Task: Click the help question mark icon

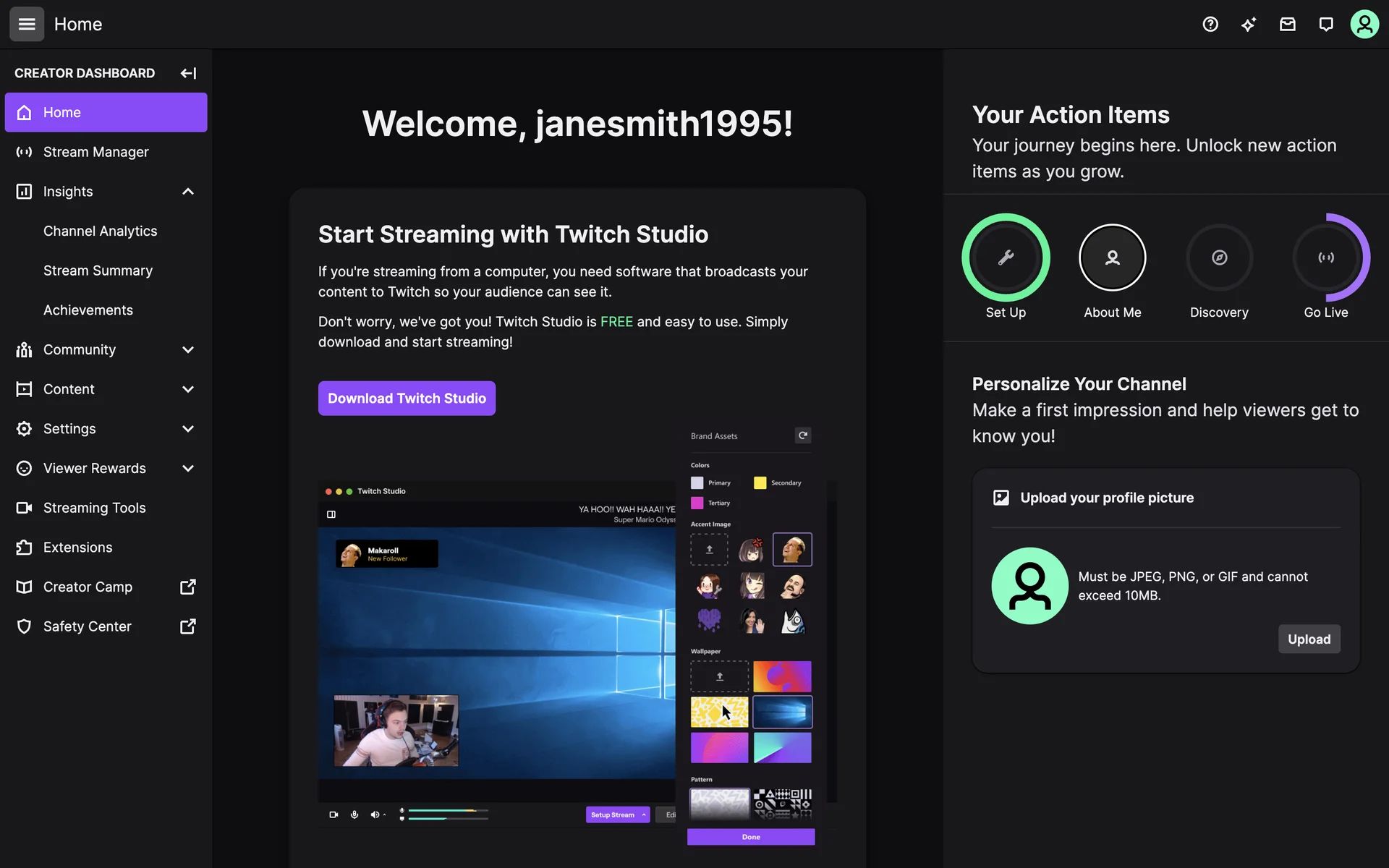Action: pos(1210,24)
